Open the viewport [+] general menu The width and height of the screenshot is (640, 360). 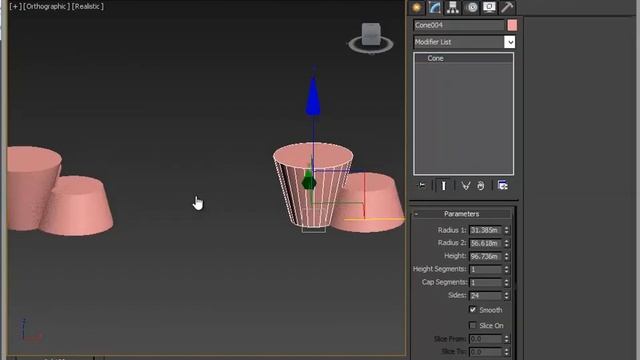(15, 7)
